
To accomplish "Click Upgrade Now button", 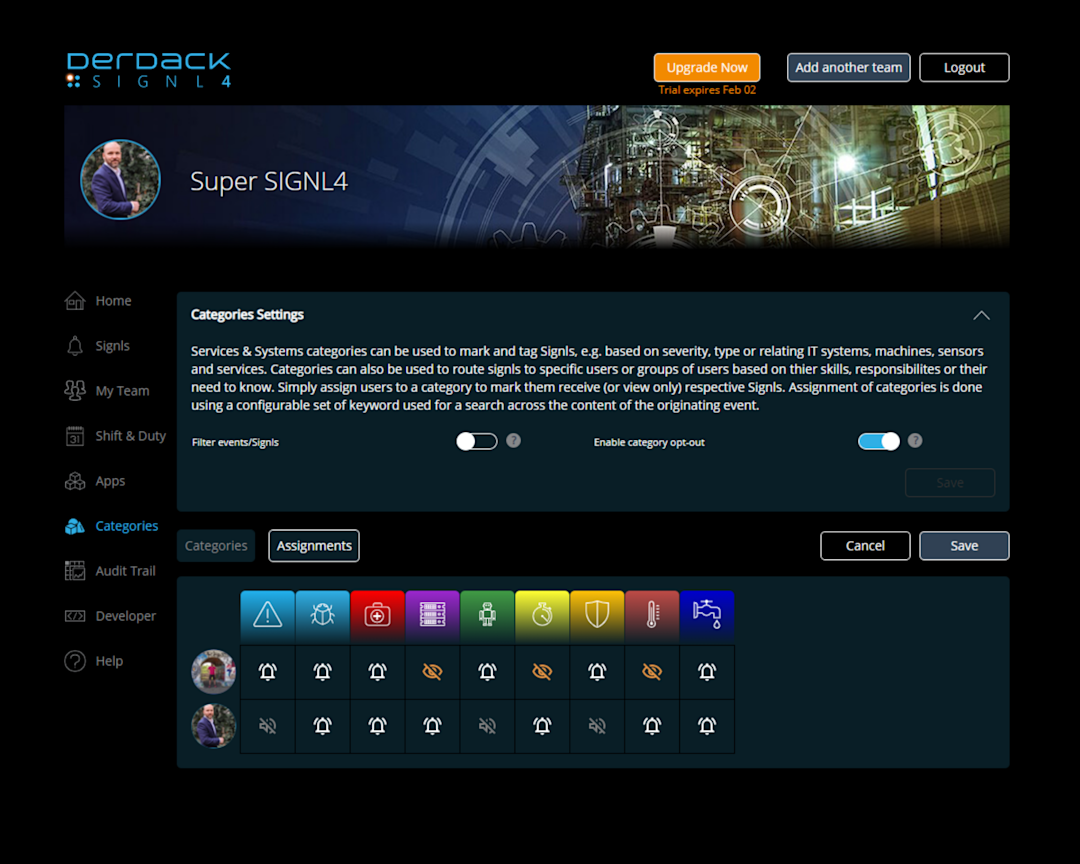I will (x=707, y=68).
